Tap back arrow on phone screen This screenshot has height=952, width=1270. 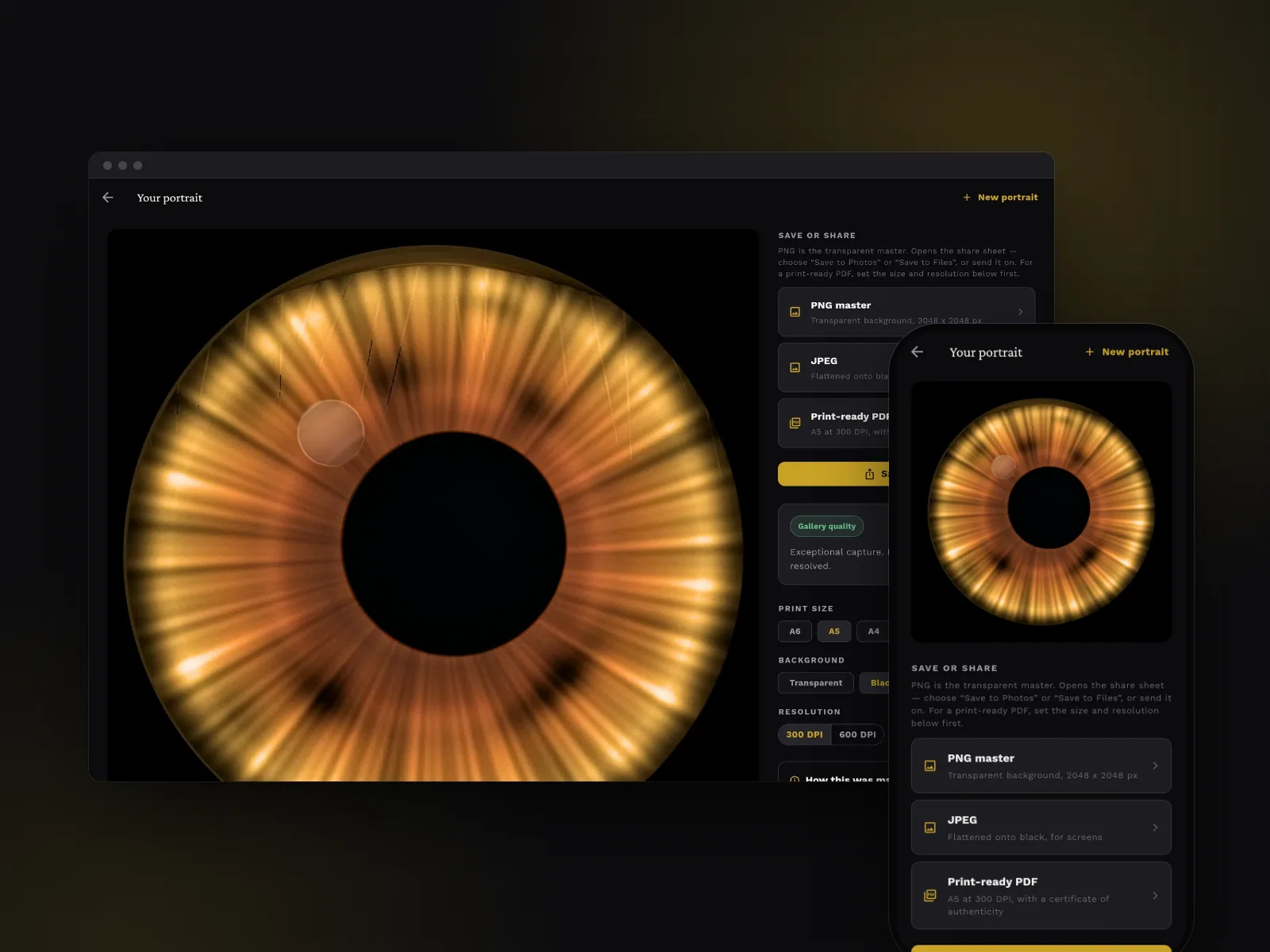click(918, 352)
